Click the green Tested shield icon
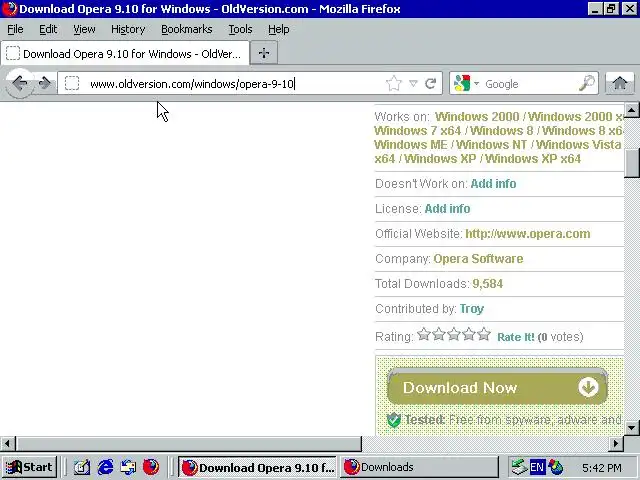This screenshot has height=480, width=640. 394,420
